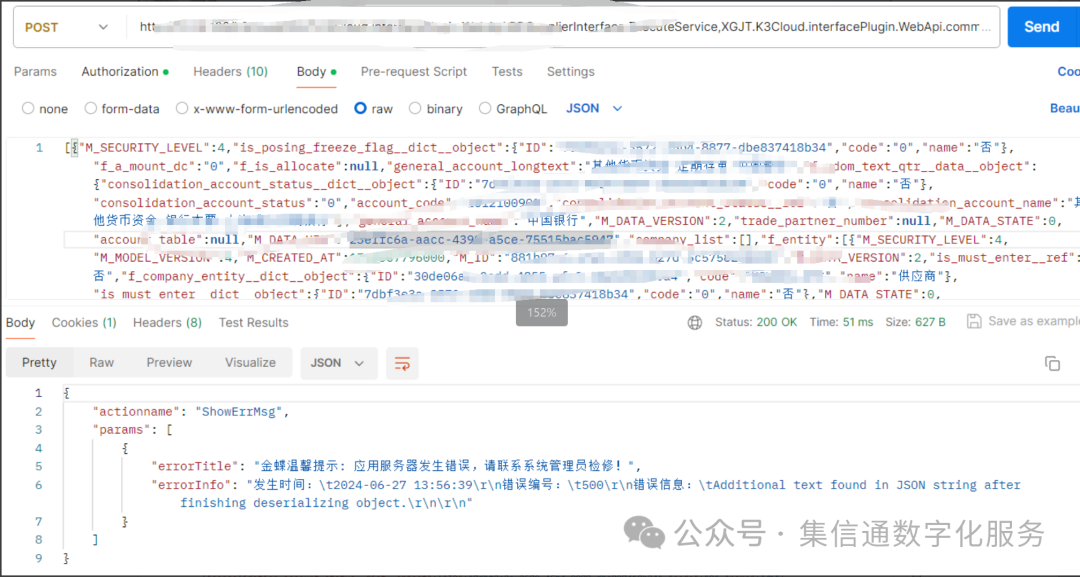
Task: Select the Visualize response view
Action: pyautogui.click(x=250, y=362)
